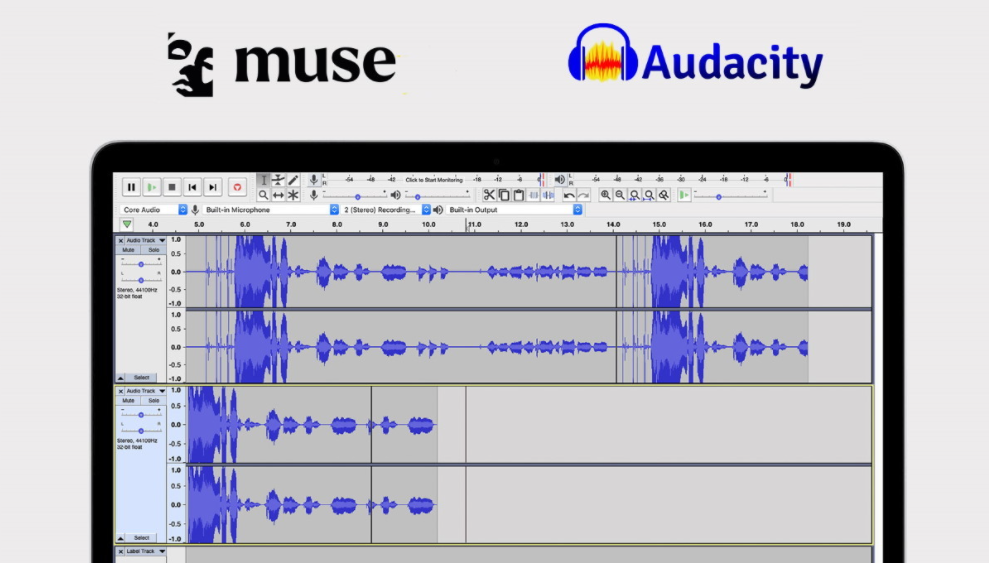Silence the selected audio

(x=548, y=195)
